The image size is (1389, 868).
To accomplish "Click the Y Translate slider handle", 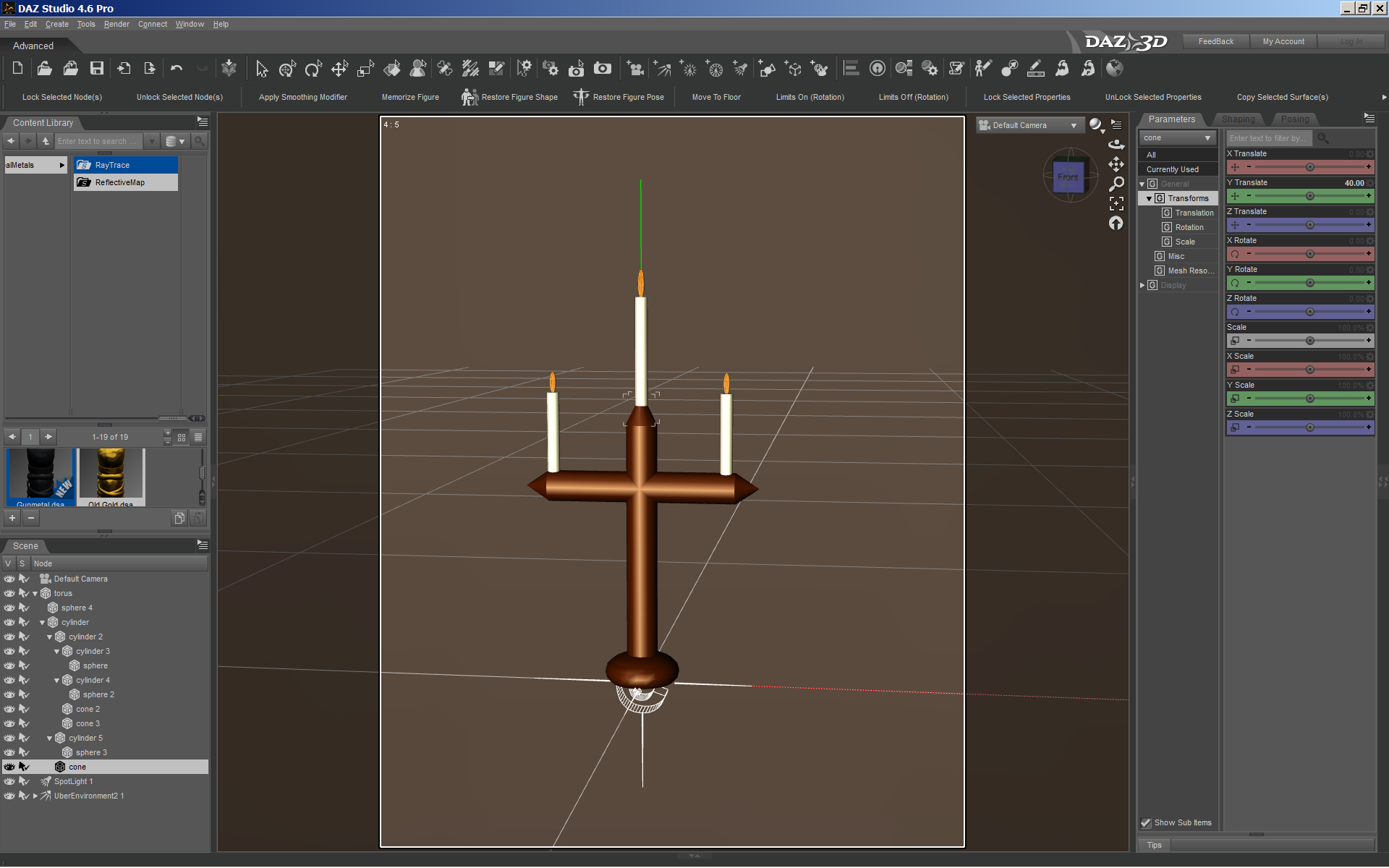I will [x=1309, y=196].
